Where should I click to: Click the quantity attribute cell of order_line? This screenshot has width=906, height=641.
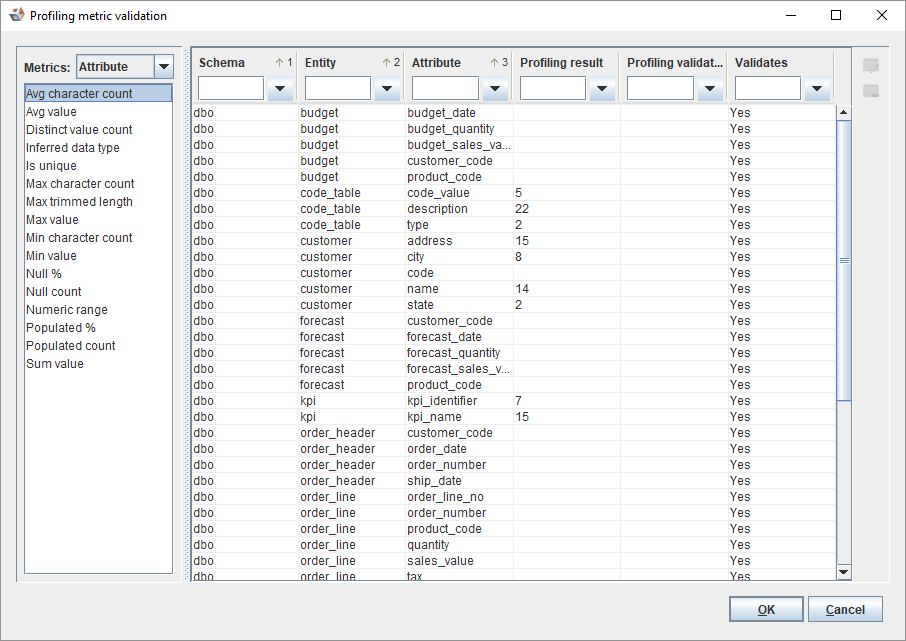point(459,544)
